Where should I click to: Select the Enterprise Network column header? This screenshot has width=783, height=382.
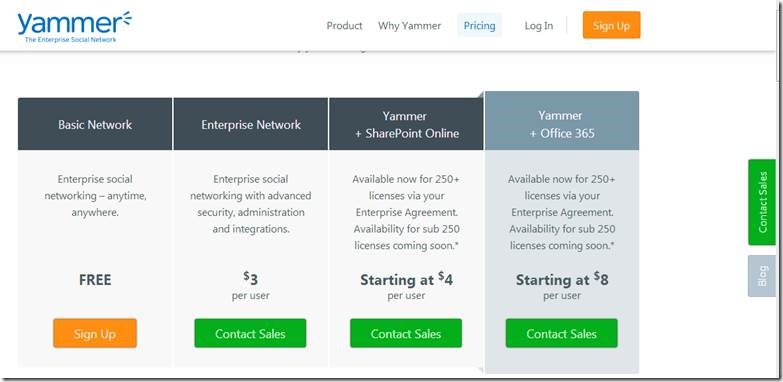[251, 124]
